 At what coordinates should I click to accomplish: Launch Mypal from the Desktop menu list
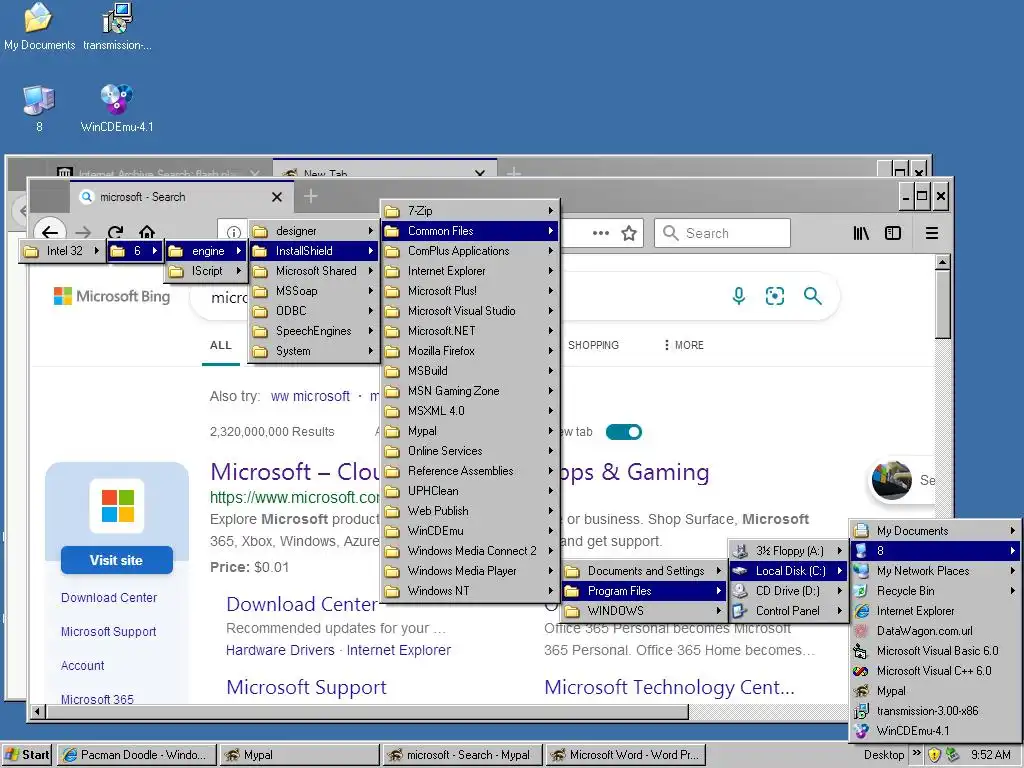click(x=935, y=691)
